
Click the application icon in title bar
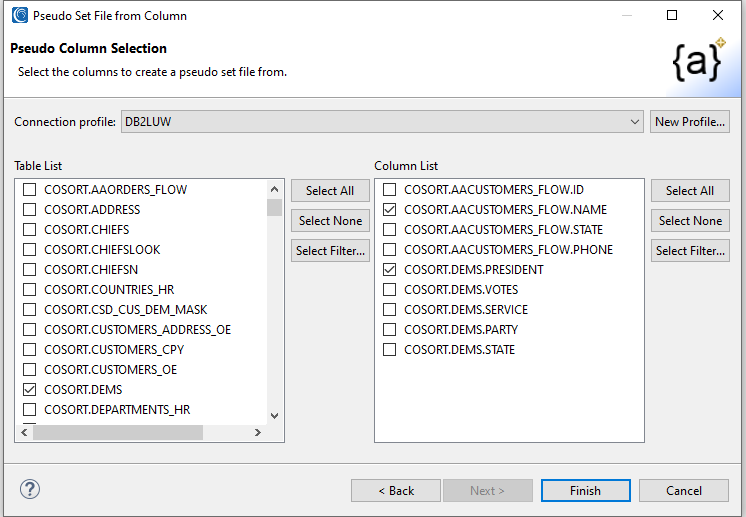(18, 16)
